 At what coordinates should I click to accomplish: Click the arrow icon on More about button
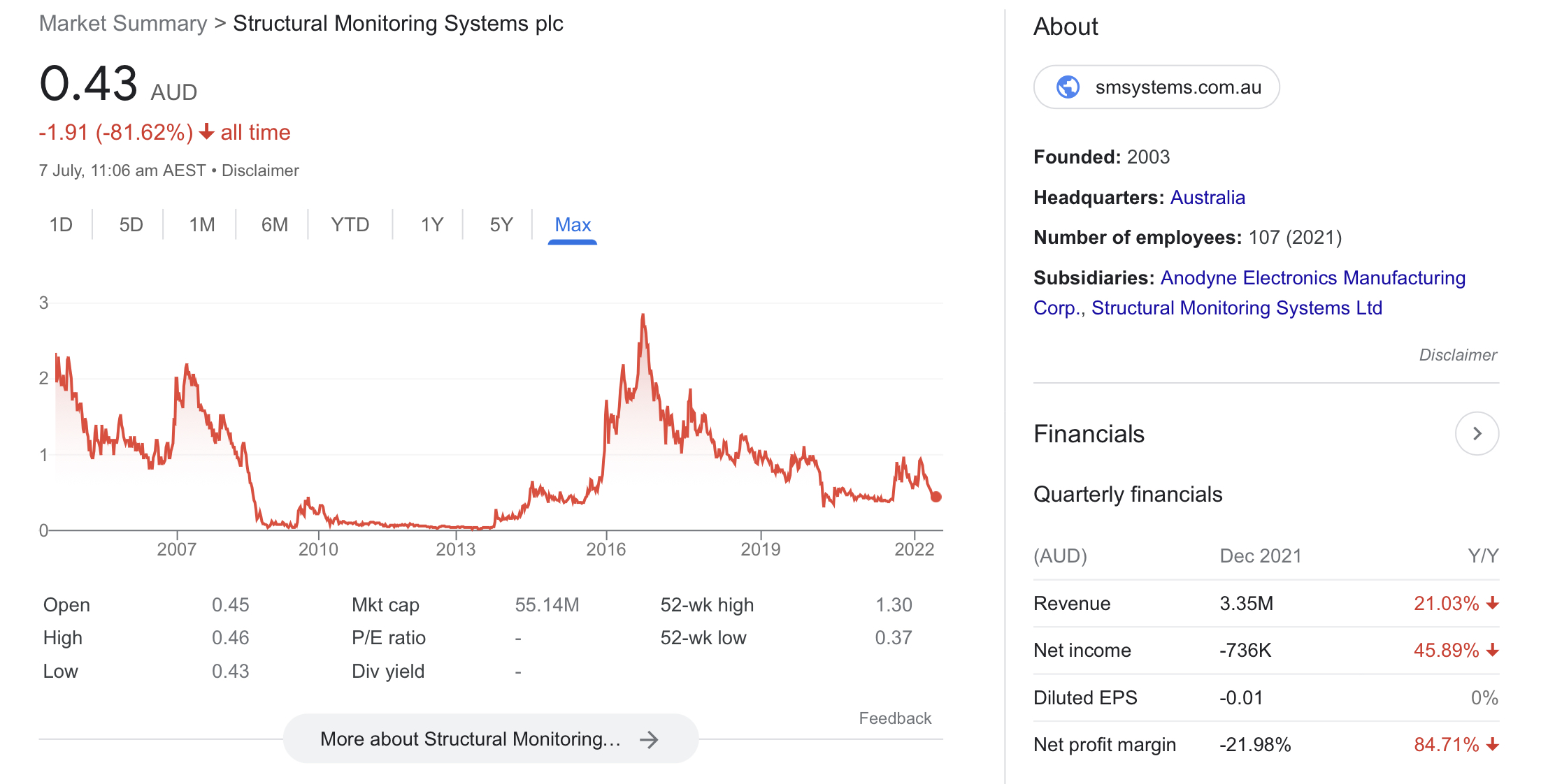click(650, 739)
